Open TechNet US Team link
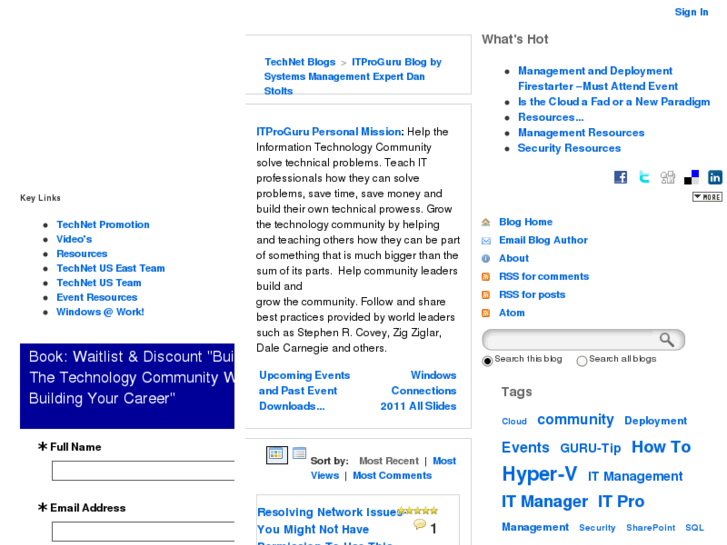The height and width of the screenshot is (545, 727). click(99, 282)
